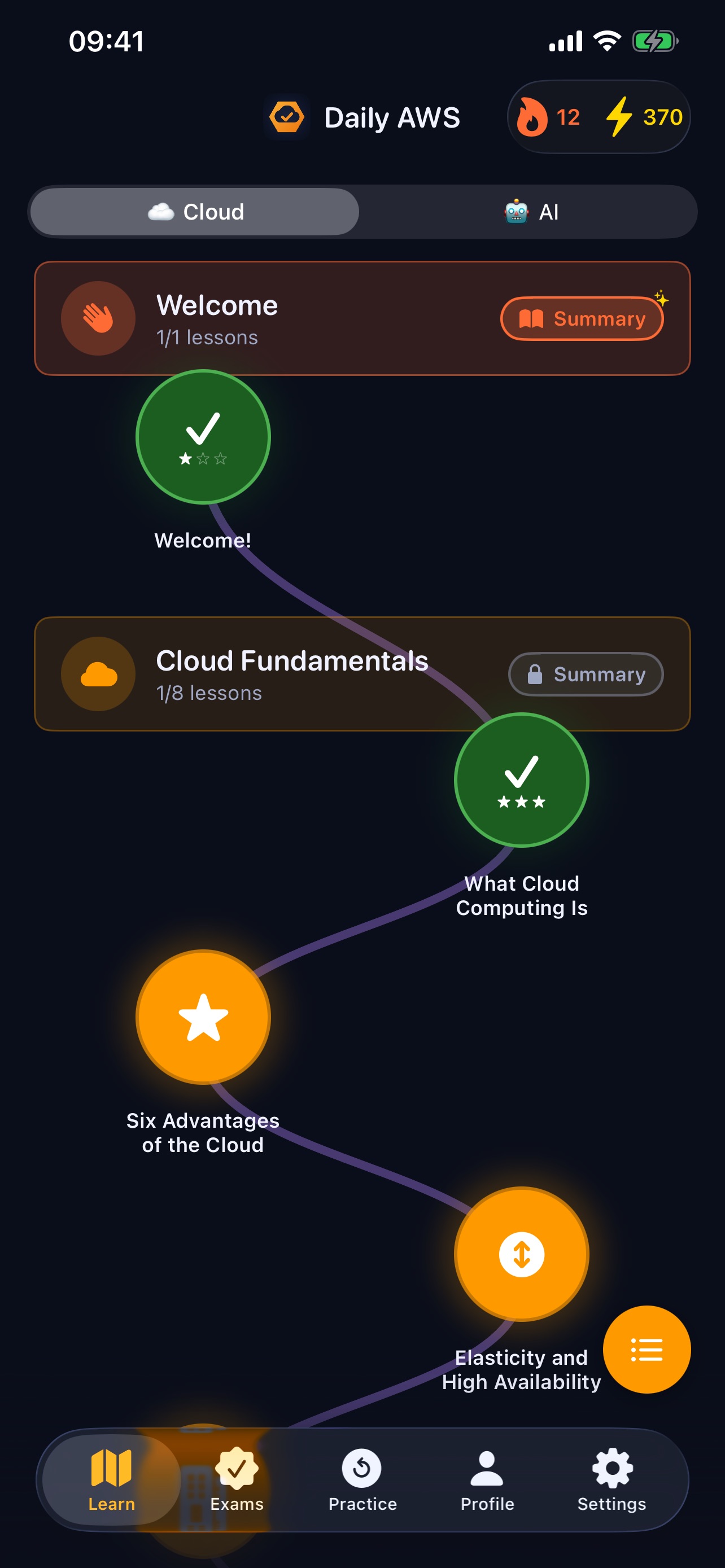This screenshot has width=725, height=1568.
Task: Tap the "1/1 lessons" progress text
Action: tap(207, 337)
